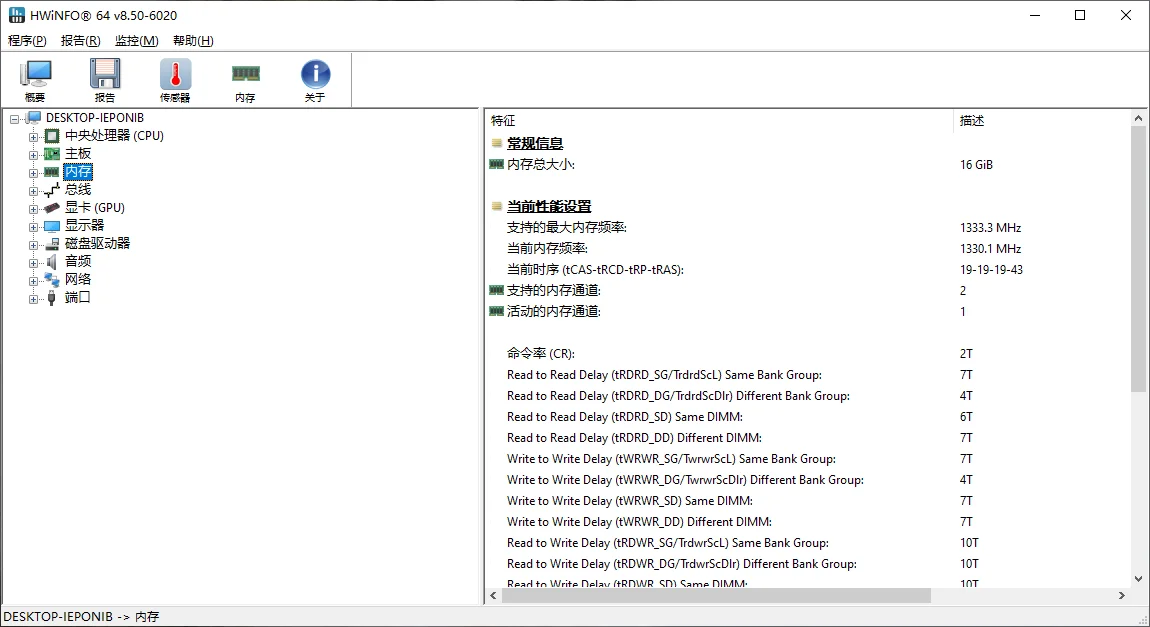Click the horizontal scrollbar thumb
1150x627 pixels.
(716, 595)
